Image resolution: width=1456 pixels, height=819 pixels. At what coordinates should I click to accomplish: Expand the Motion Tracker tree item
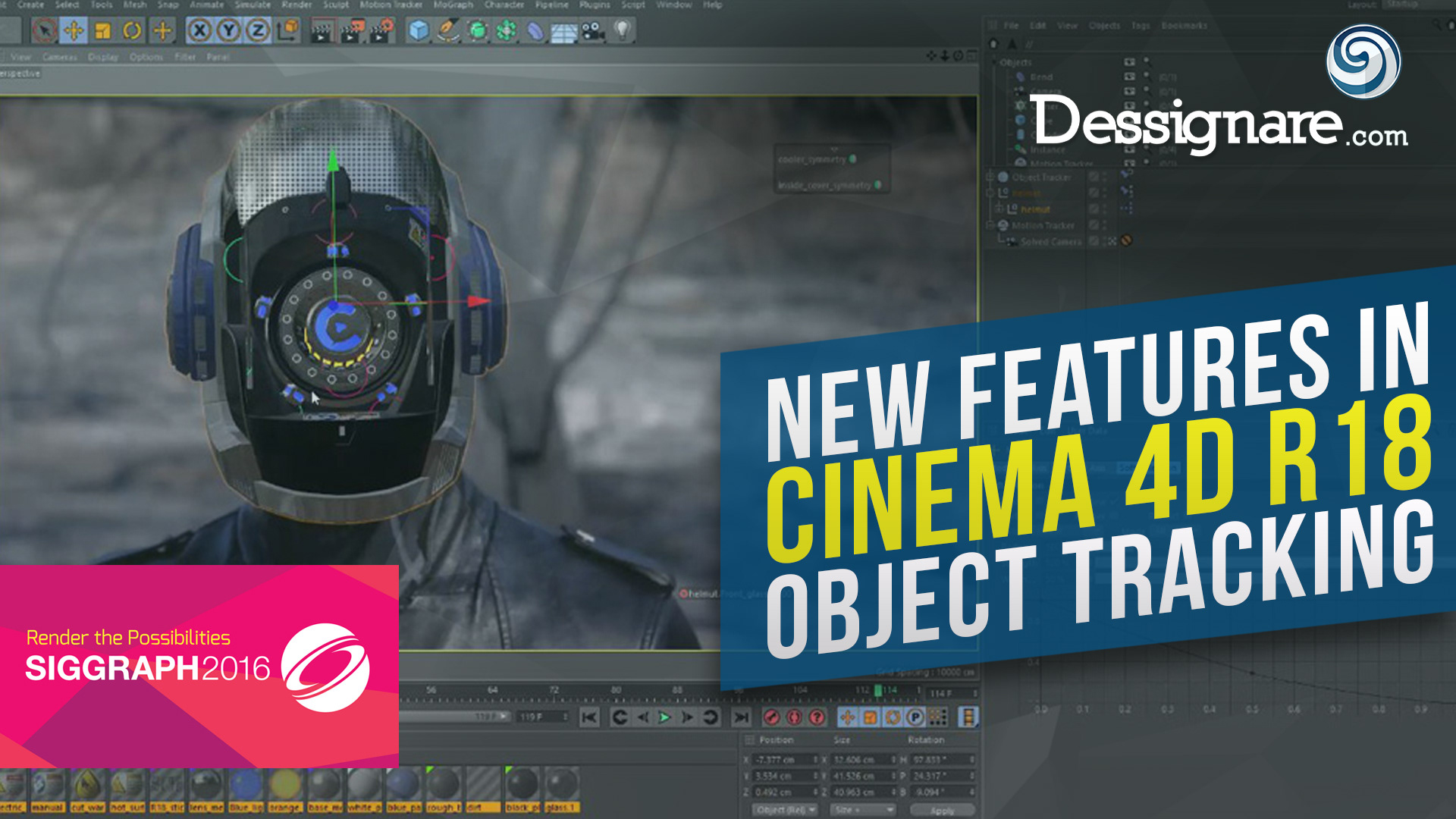coord(990,225)
